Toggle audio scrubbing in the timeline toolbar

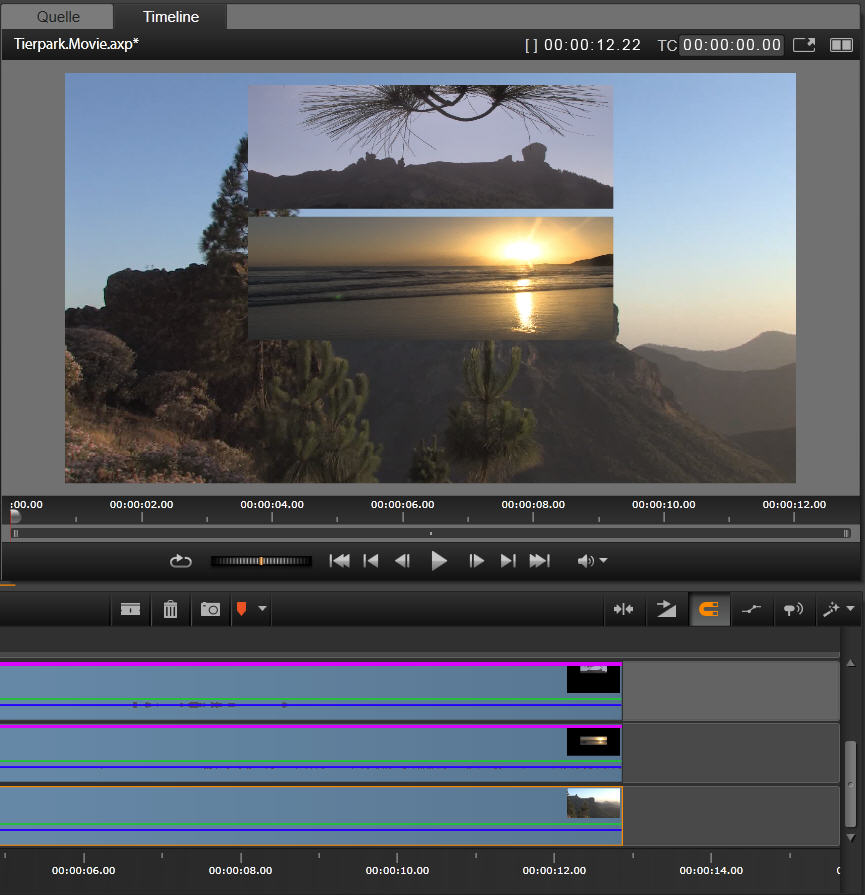tap(793, 609)
